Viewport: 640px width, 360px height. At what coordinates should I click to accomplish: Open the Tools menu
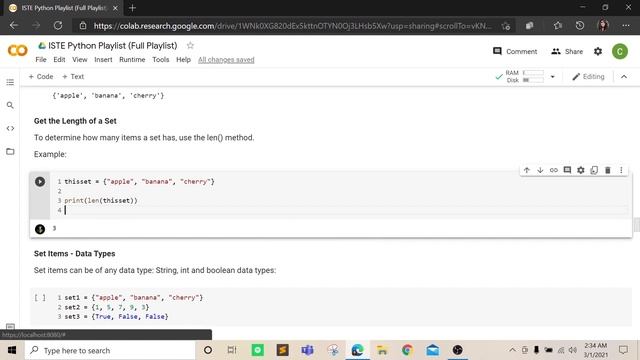(x=160, y=60)
